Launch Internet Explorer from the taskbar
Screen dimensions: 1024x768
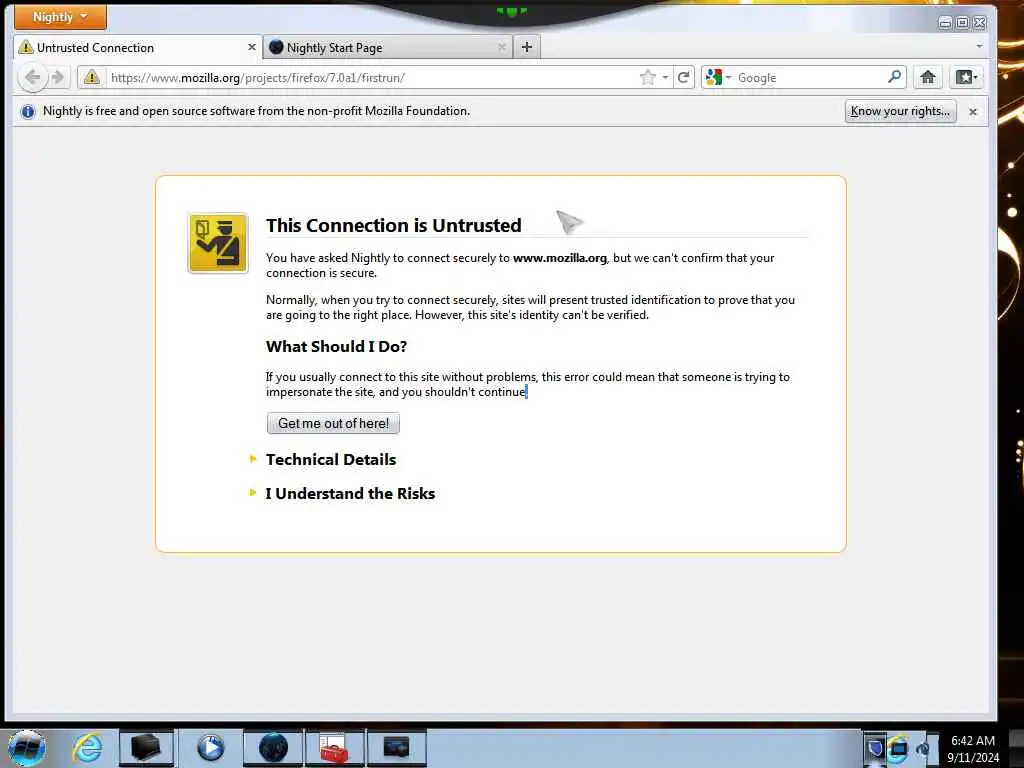[88, 748]
